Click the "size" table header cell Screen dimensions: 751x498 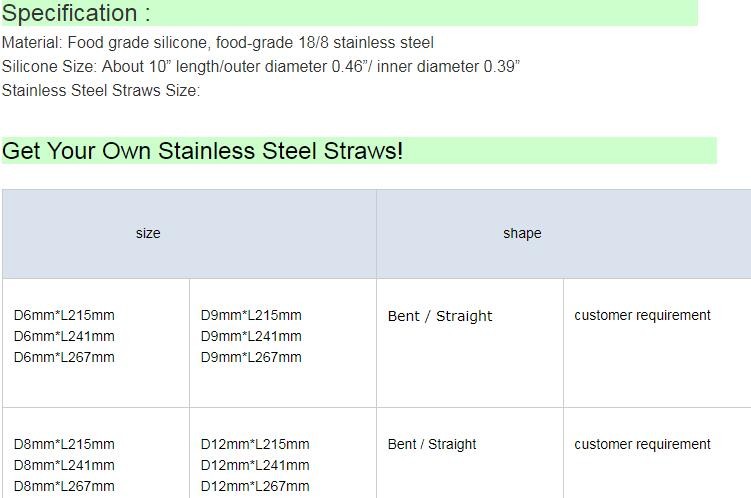148,233
